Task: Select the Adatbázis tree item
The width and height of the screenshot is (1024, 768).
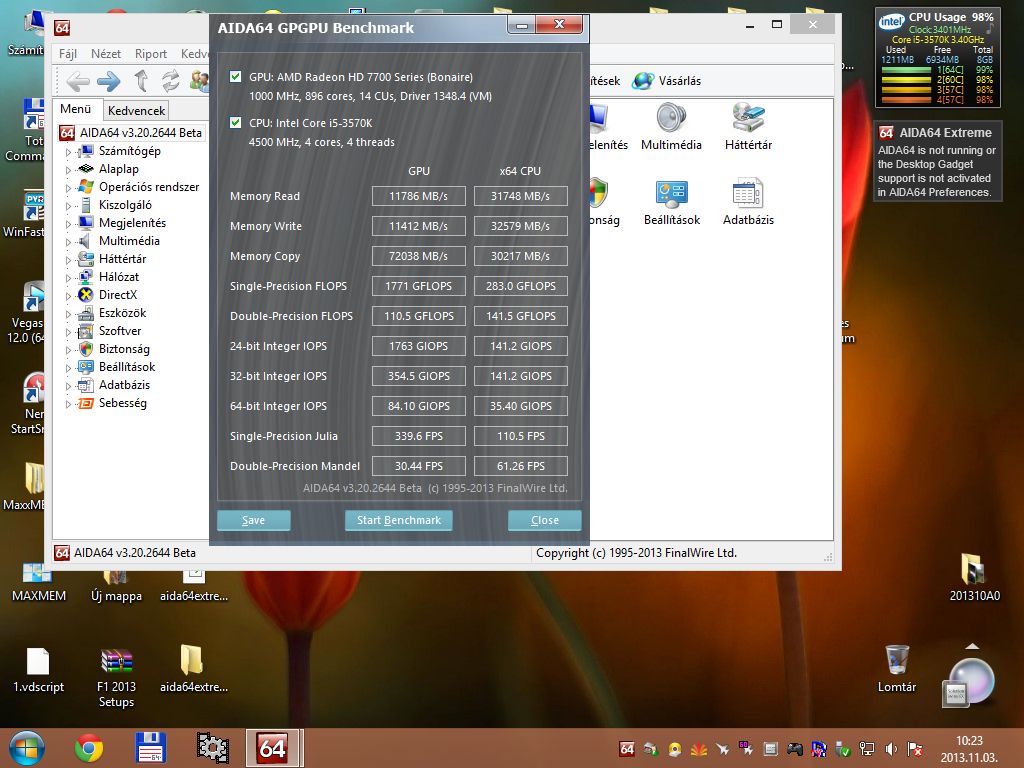Action: coord(124,385)
